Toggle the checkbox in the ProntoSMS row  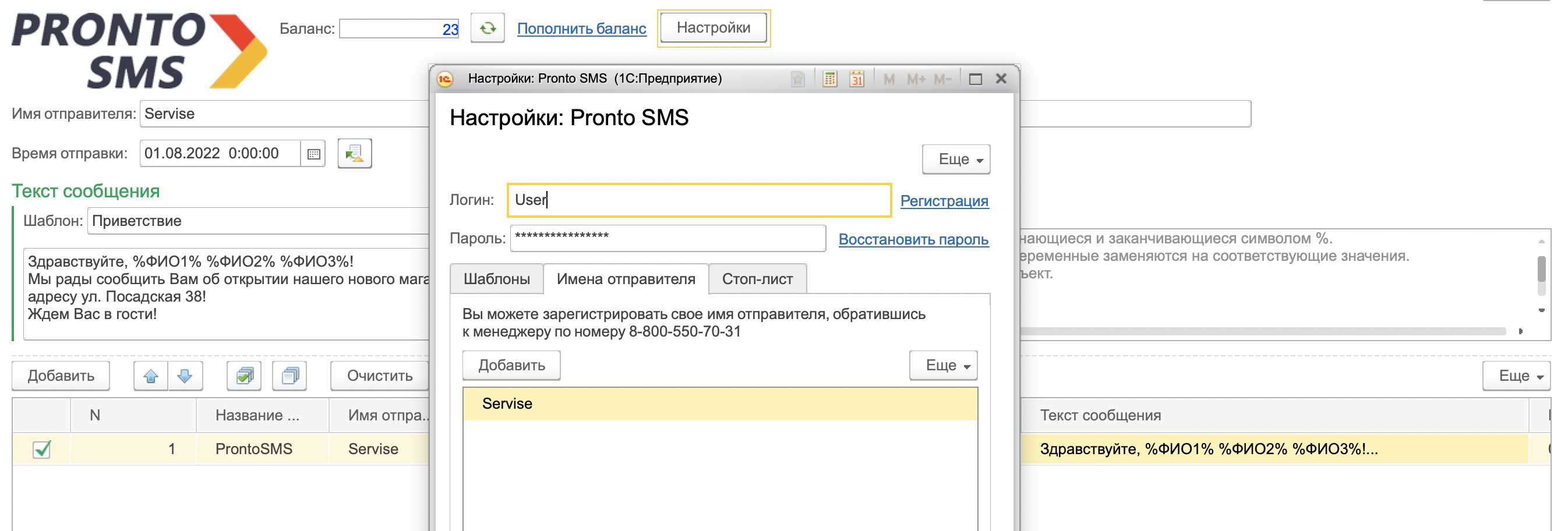42,449
